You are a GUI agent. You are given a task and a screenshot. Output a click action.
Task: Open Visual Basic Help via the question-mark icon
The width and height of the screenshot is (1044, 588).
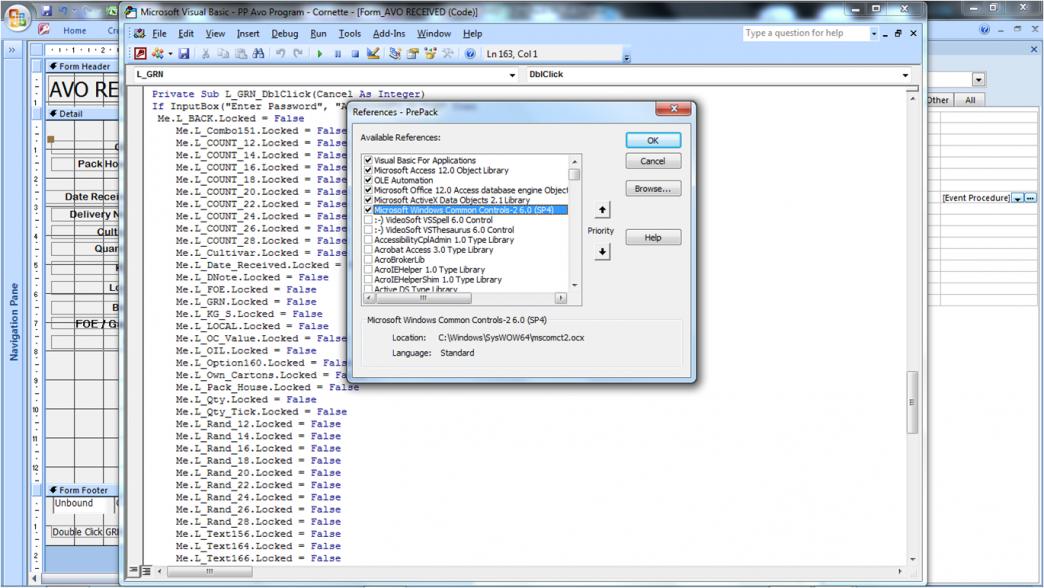pyautogui.click(x=470, y=54)
